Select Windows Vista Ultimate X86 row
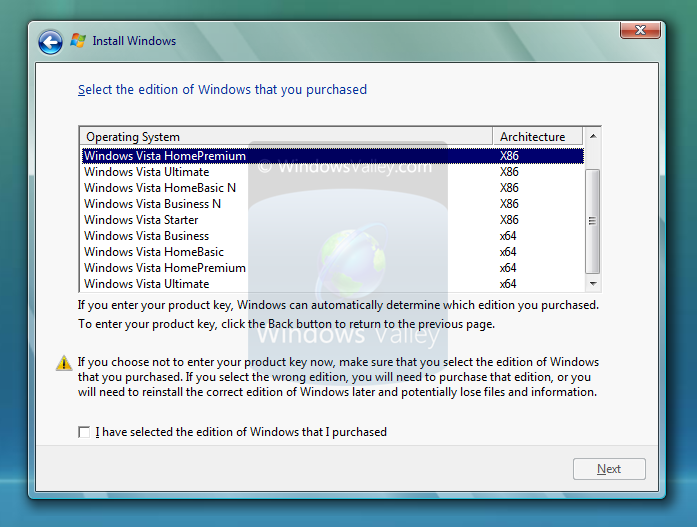This screenshot has width=697, height=527. [332, 172]
